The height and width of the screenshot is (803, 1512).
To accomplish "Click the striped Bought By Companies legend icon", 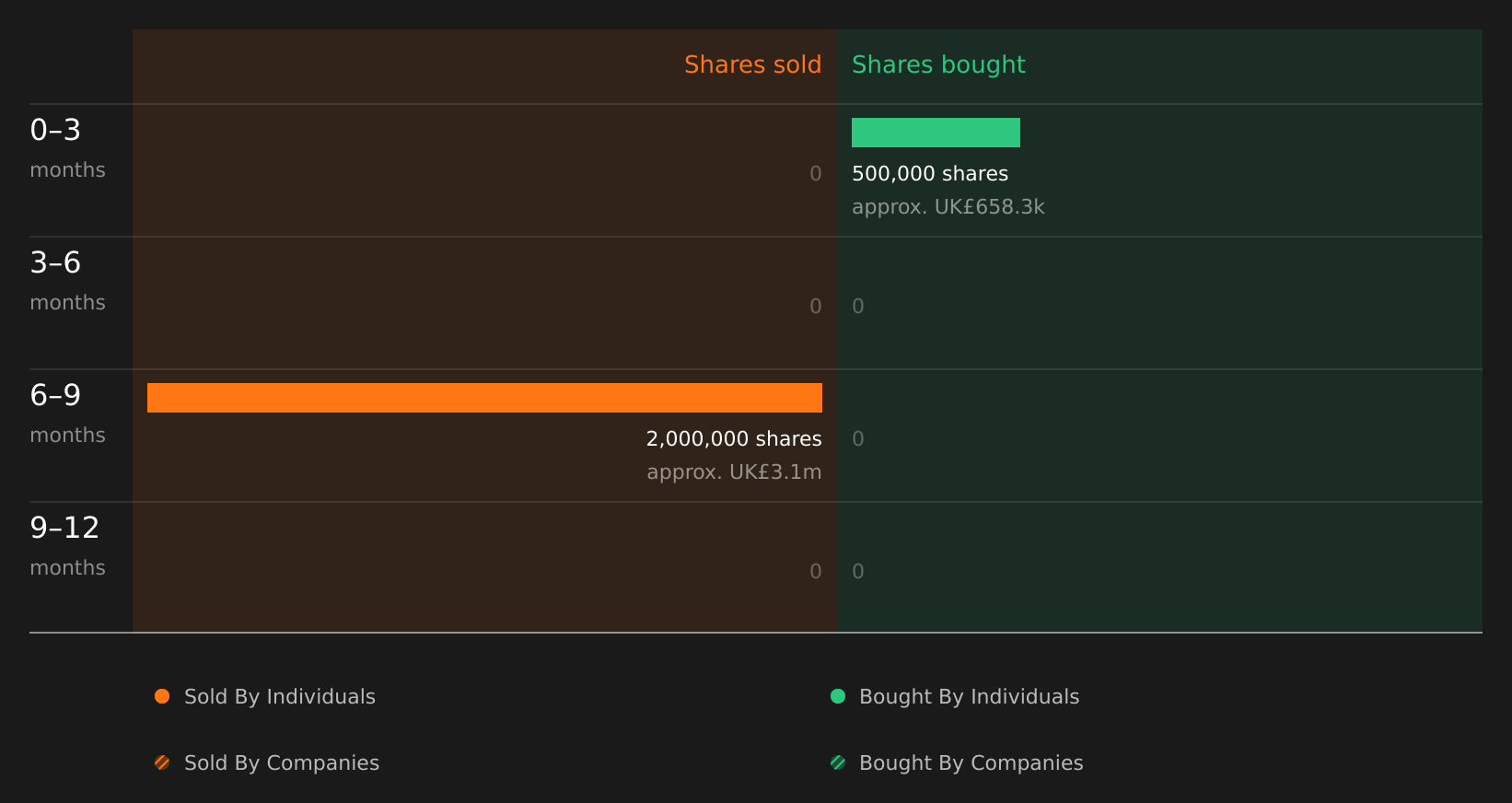I will (838, 762).
